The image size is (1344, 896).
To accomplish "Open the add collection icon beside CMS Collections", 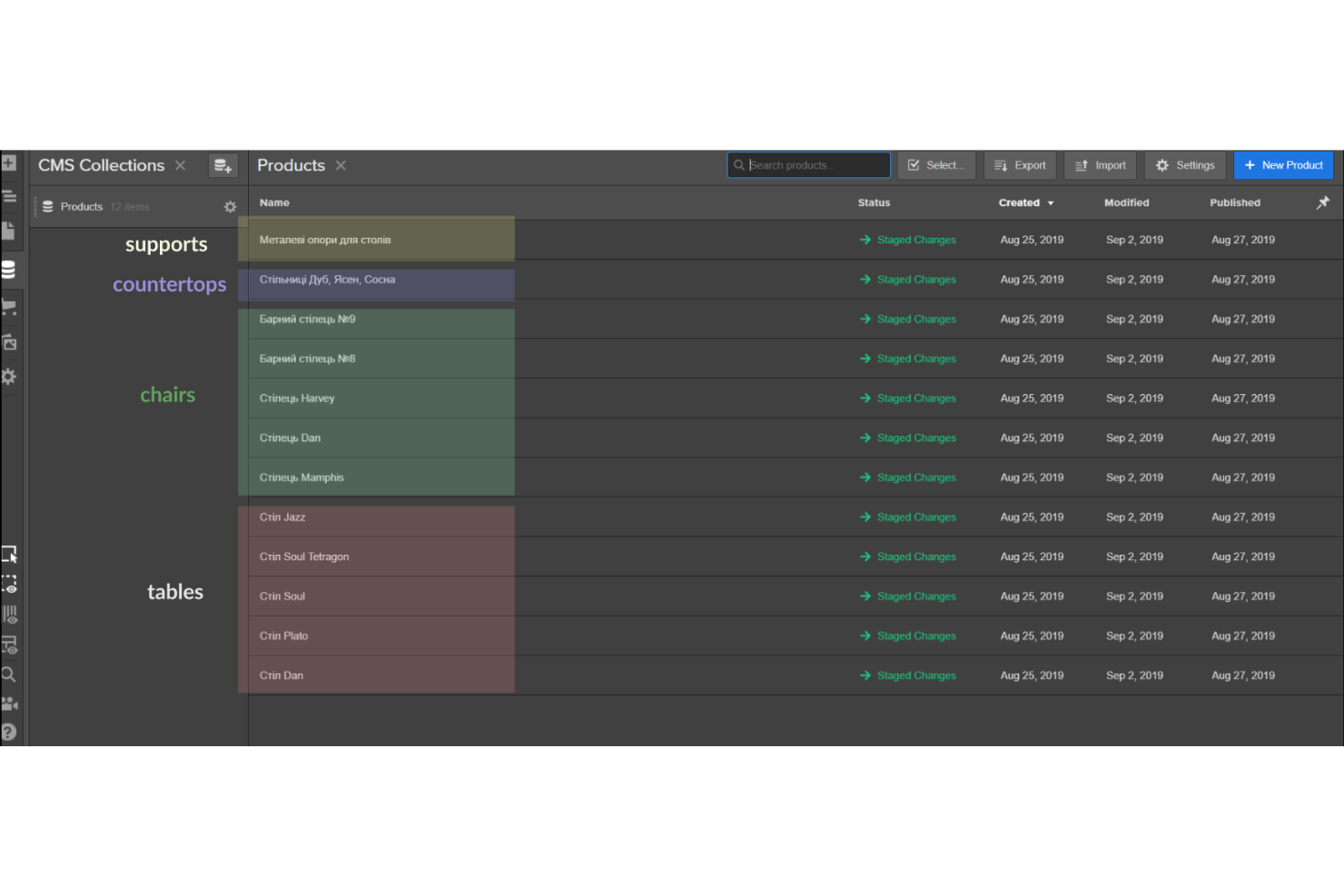I will [222, 165].
